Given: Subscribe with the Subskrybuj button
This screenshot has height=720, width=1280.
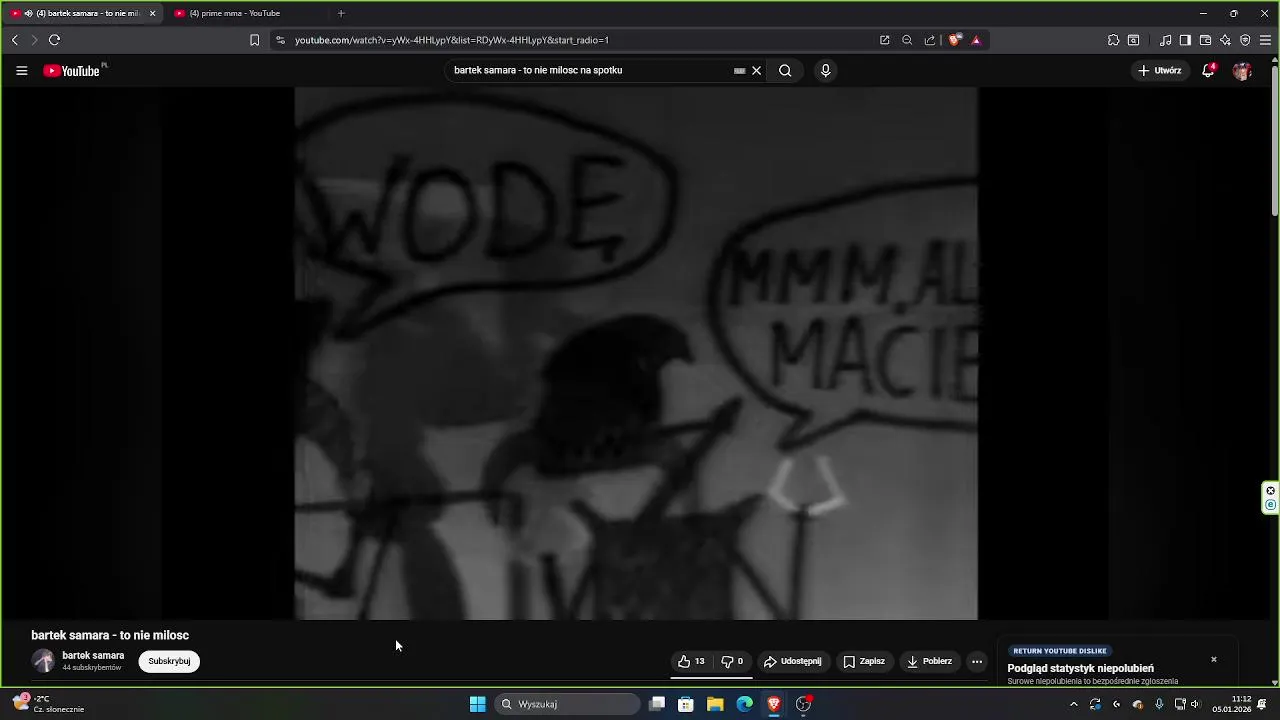Looking at the screenshot, I should pos(169,661).
